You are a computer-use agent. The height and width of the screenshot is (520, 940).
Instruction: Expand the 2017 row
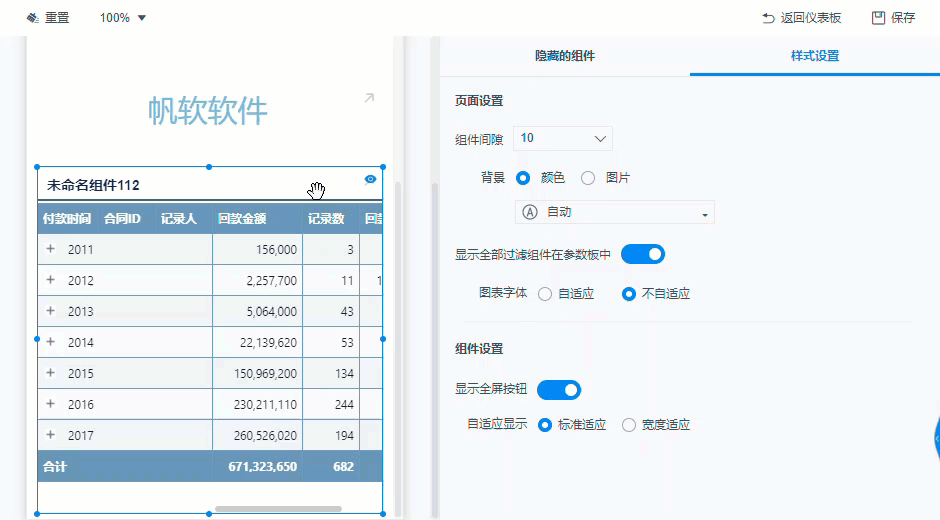[x=51, y=435]
